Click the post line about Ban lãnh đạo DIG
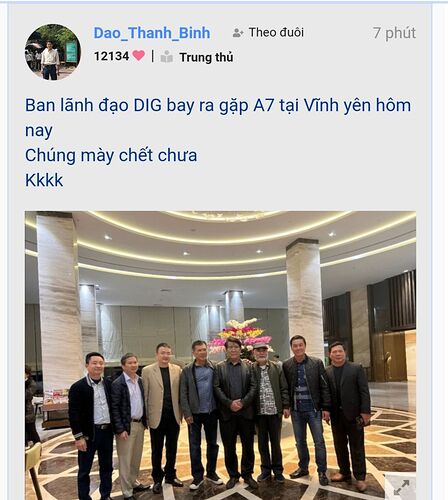 (218, 105)
